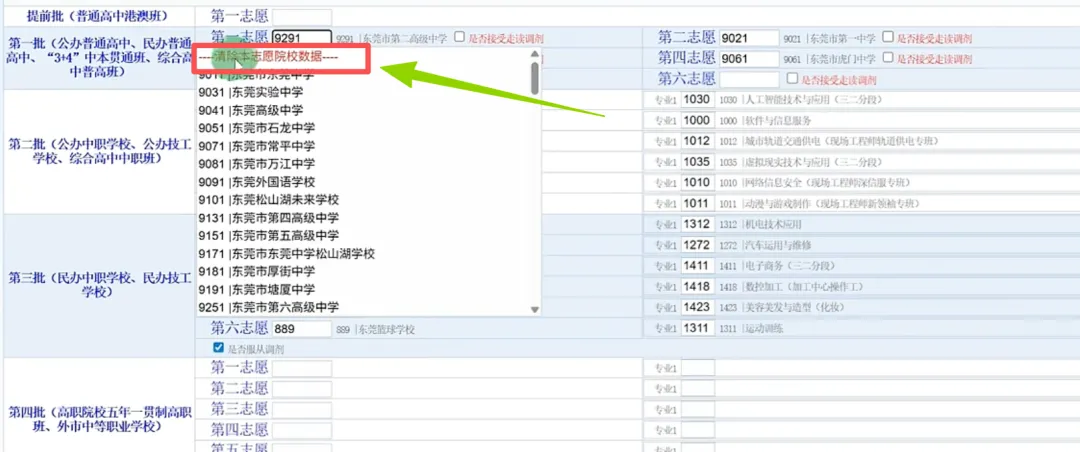Focus empty 专业1 field in 第四批 第四志愿 row

click(x=698, y=430)
